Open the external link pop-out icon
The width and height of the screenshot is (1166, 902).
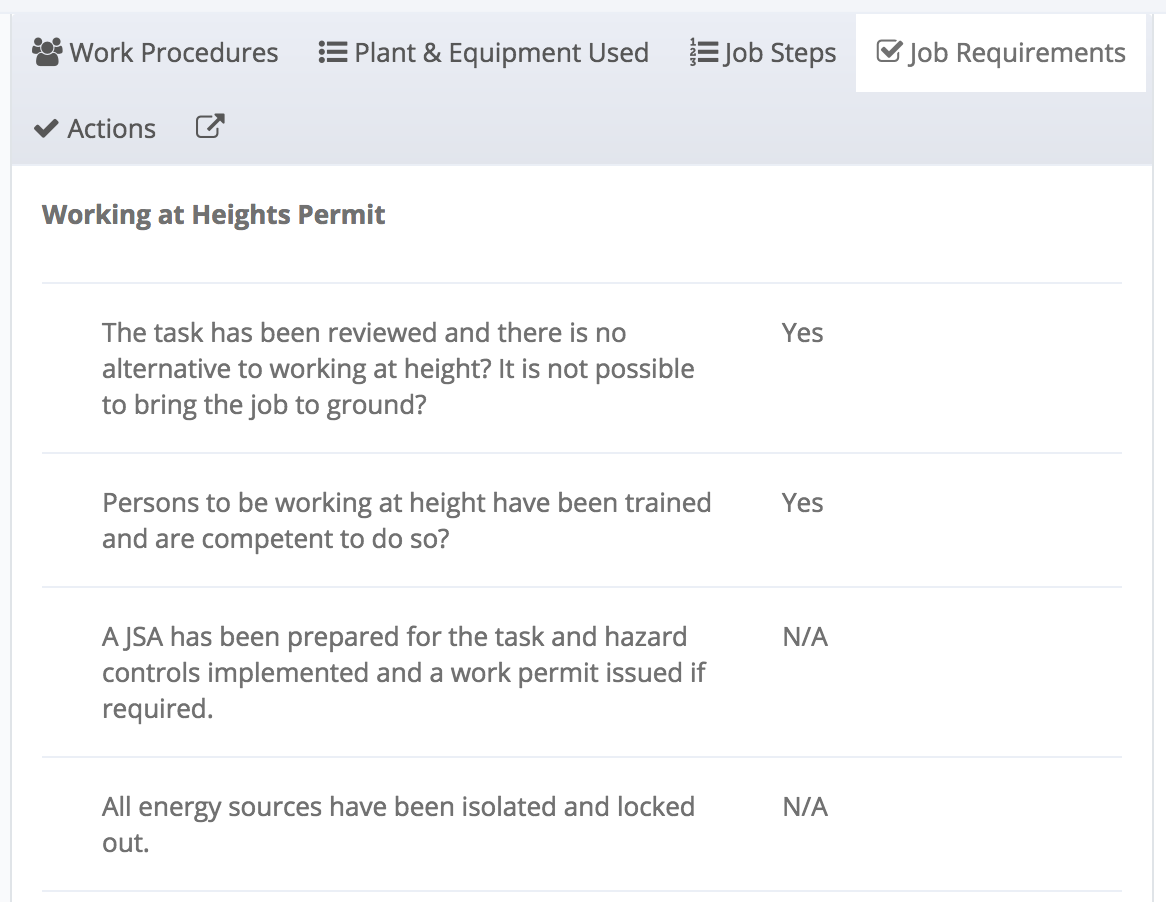pyautogui.click(x=209, y=127)
